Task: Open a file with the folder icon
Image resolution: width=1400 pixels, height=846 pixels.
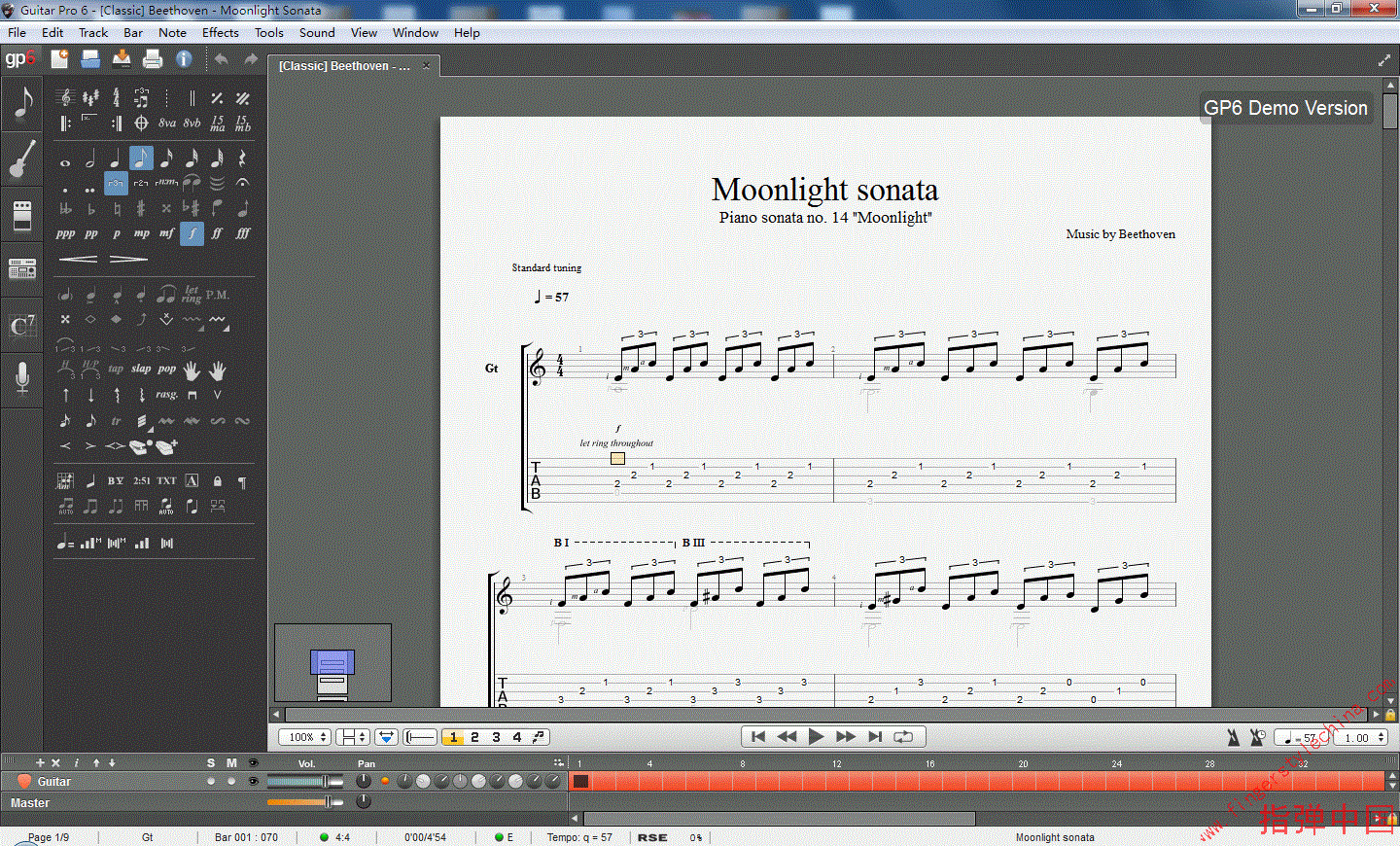Action: [90, 59]
